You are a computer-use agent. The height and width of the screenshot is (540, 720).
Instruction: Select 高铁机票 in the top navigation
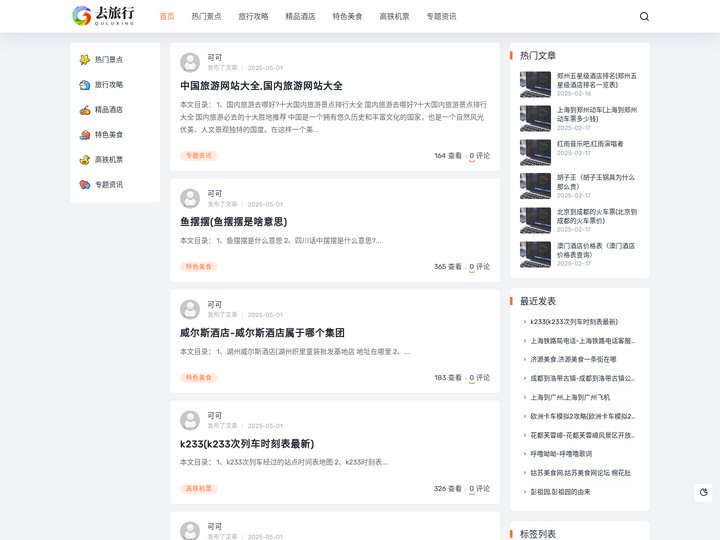[x=394, y=17]
